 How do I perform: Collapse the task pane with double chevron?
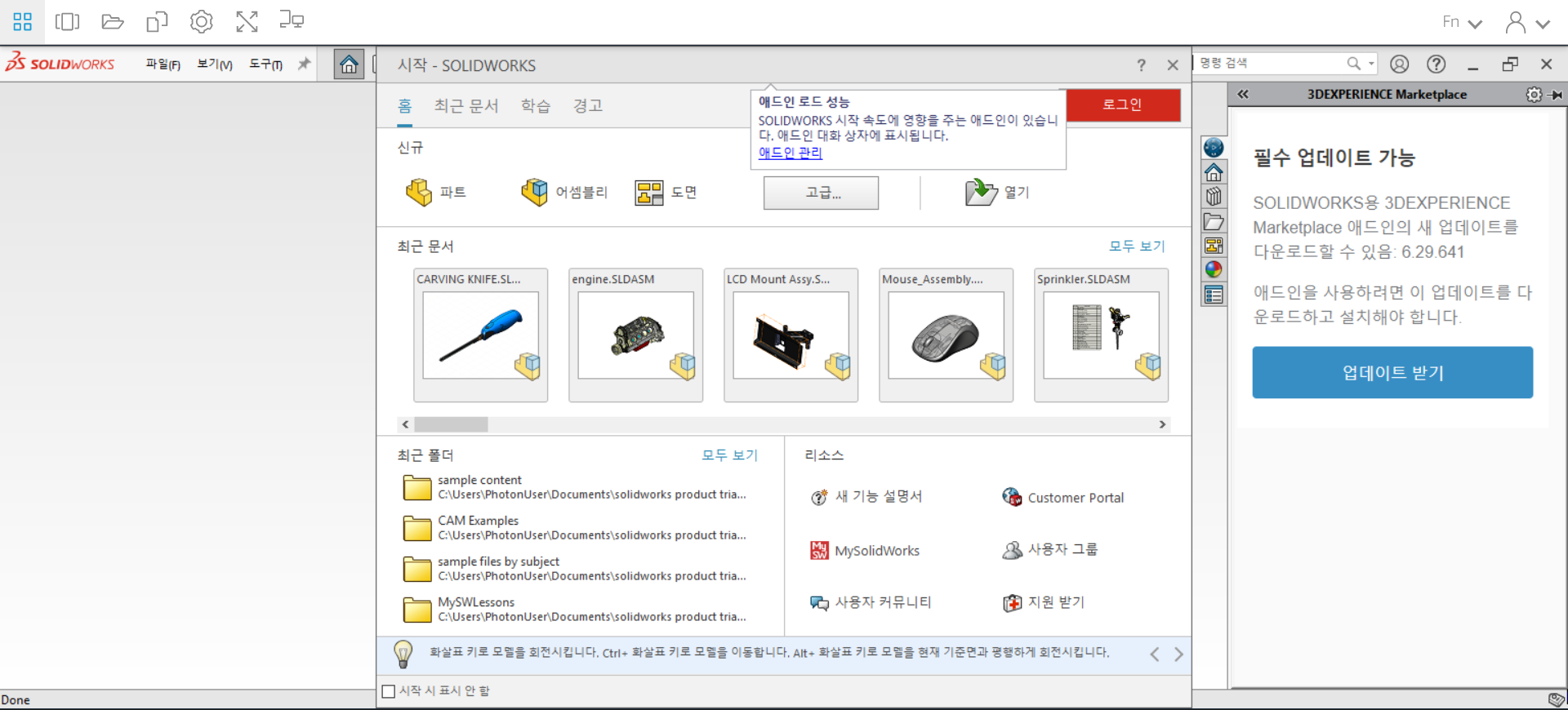point(1243,94)
